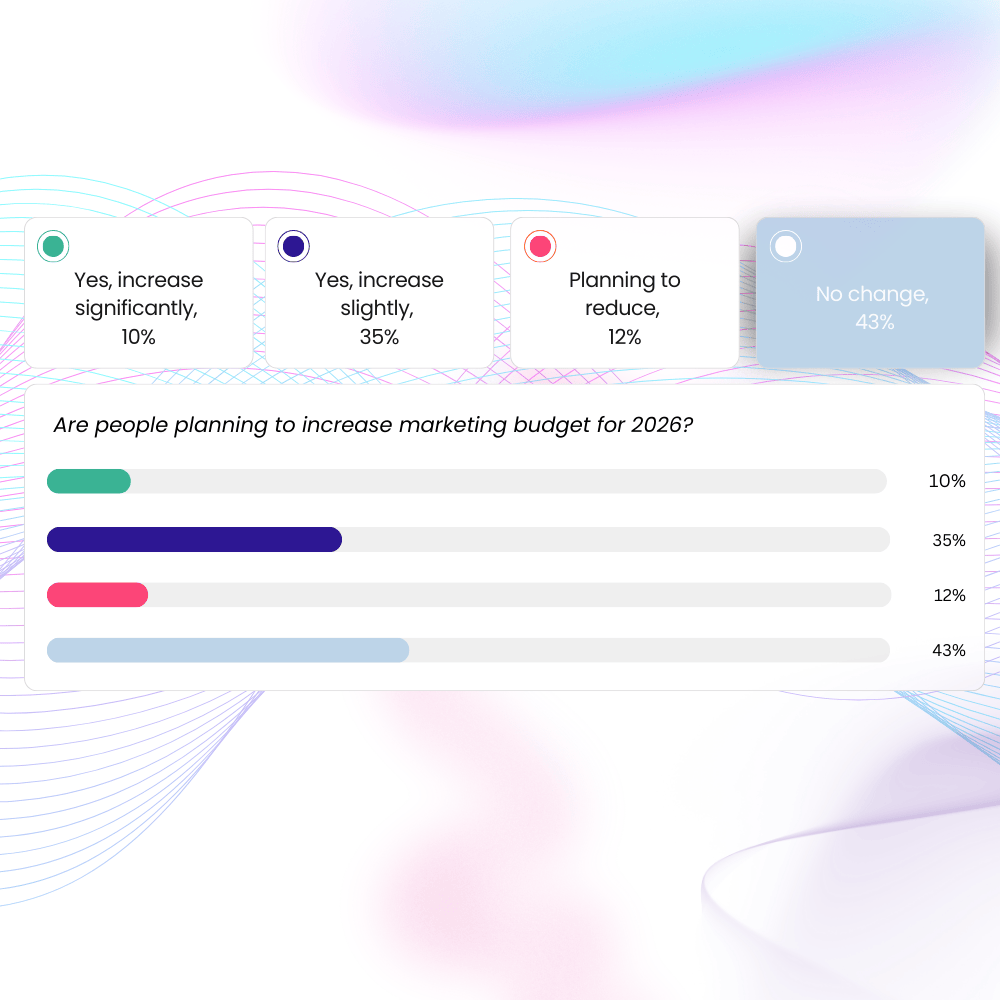Click the green 10% progress bar fill
The height and width of the screenshot is (1000, 1000).
(x=89, y=481)
